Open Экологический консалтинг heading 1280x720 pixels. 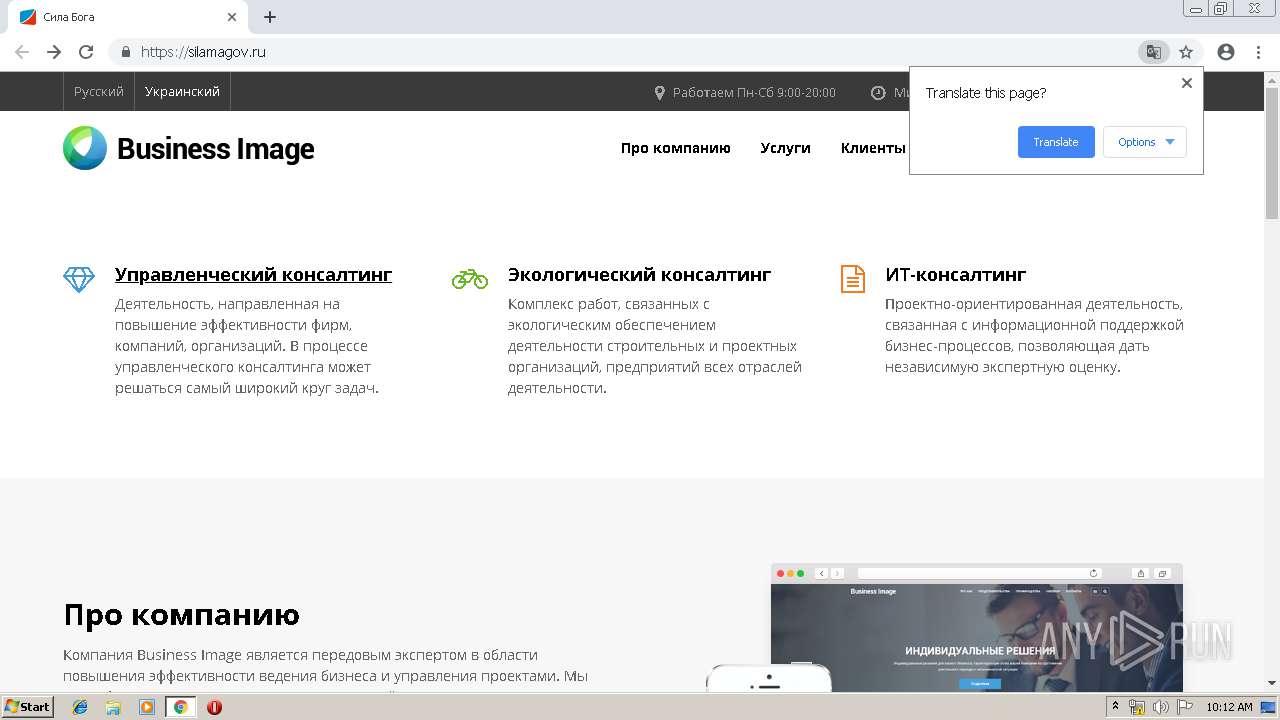click(639, 274)
